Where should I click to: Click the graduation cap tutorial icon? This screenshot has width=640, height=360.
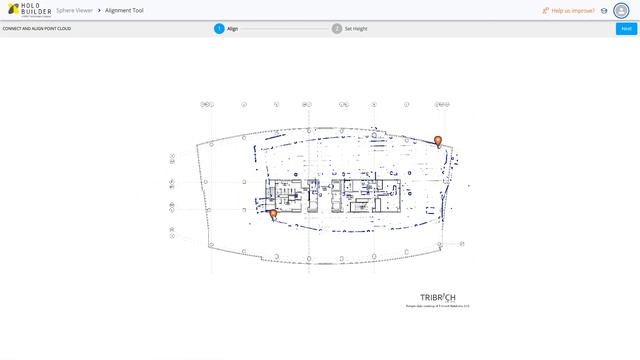(x=604, y=11)
